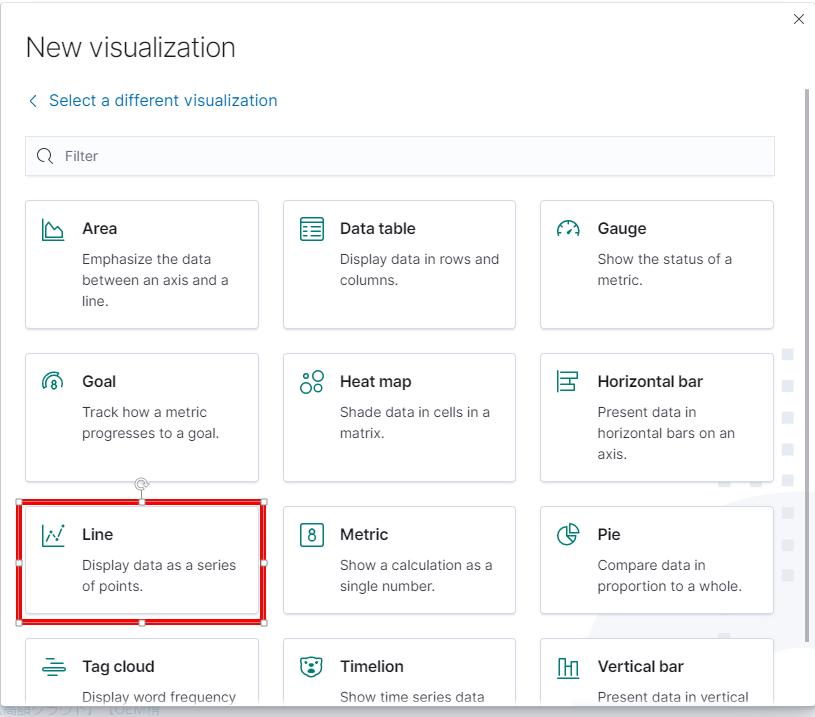
Task: Click the Goal visualization icon
Action: coord(52,381)
